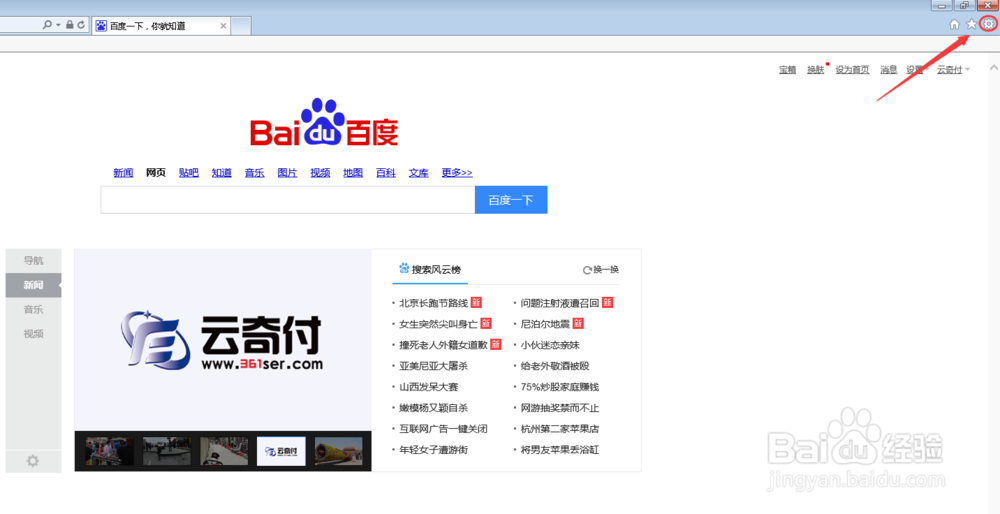Open the 尼泊尔地震 headline
The height and width of the screenshot is (514, 1000).
point(545,324)
